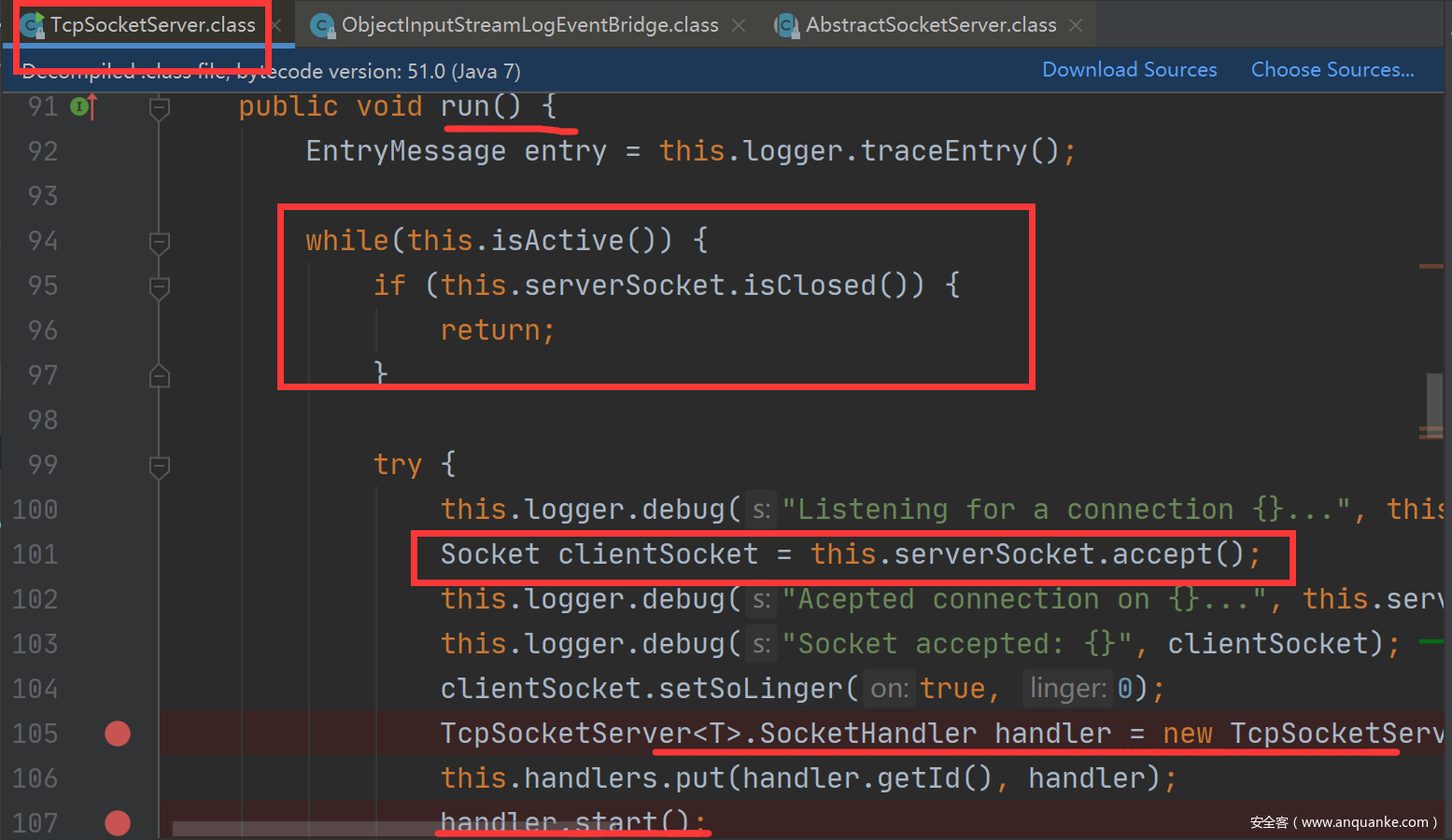1452x840 pixels.
Task: Click the class icon on the AbstractSocketServer tab
Action: click(x=786, y=25)
